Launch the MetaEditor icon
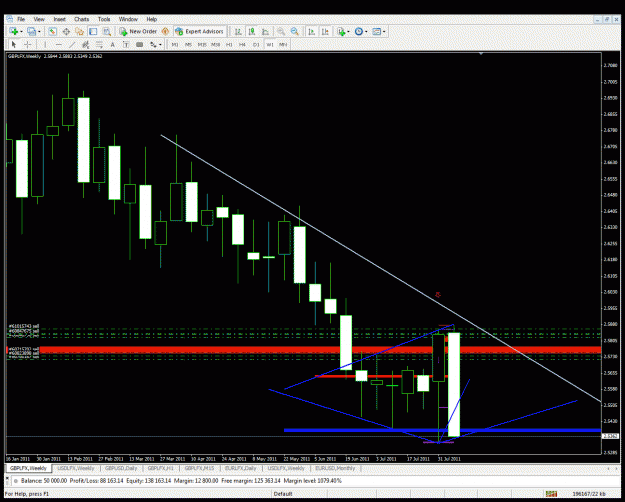This screenshot has width=625, height=502. pos(165,31)
